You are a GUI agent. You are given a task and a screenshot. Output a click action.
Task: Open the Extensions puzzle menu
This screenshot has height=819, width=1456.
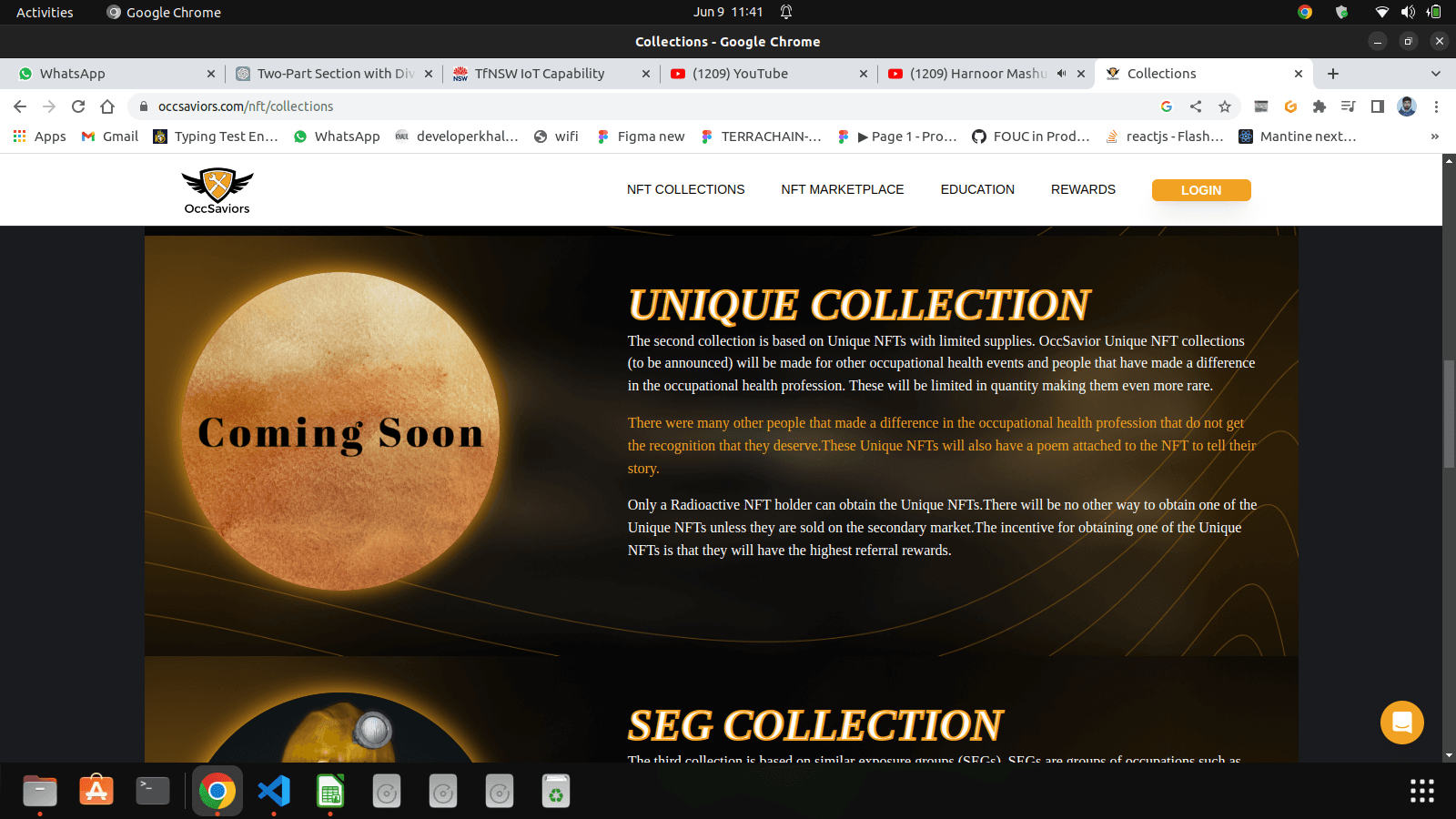click(1319, 106)
